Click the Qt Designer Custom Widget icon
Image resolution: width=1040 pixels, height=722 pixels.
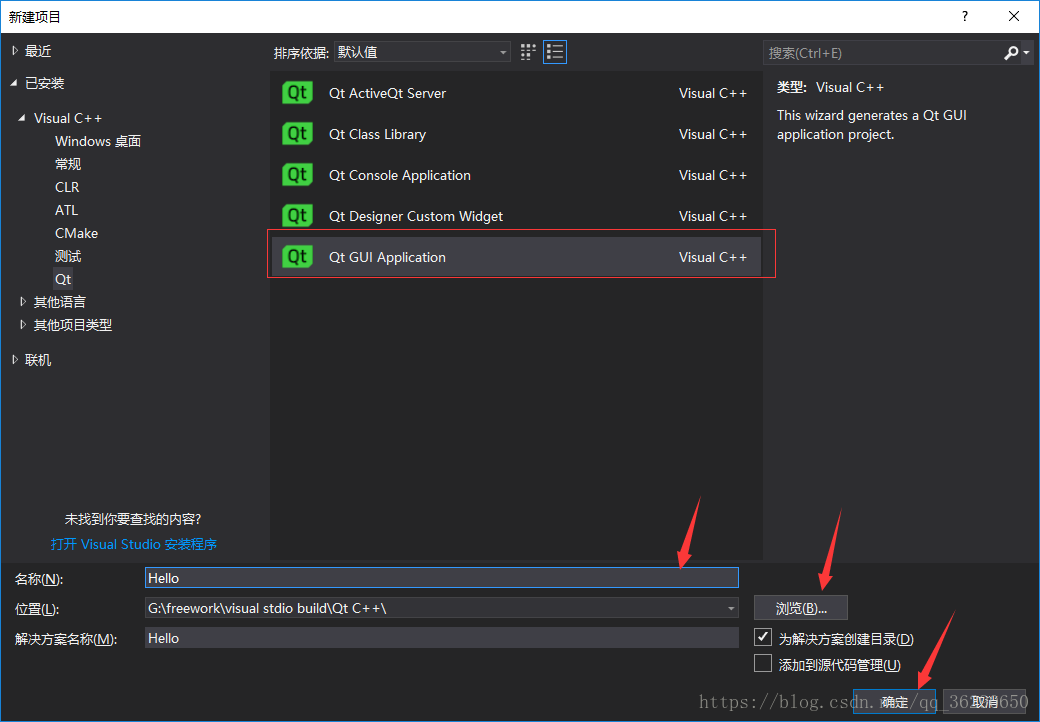(x=297, y=216)
